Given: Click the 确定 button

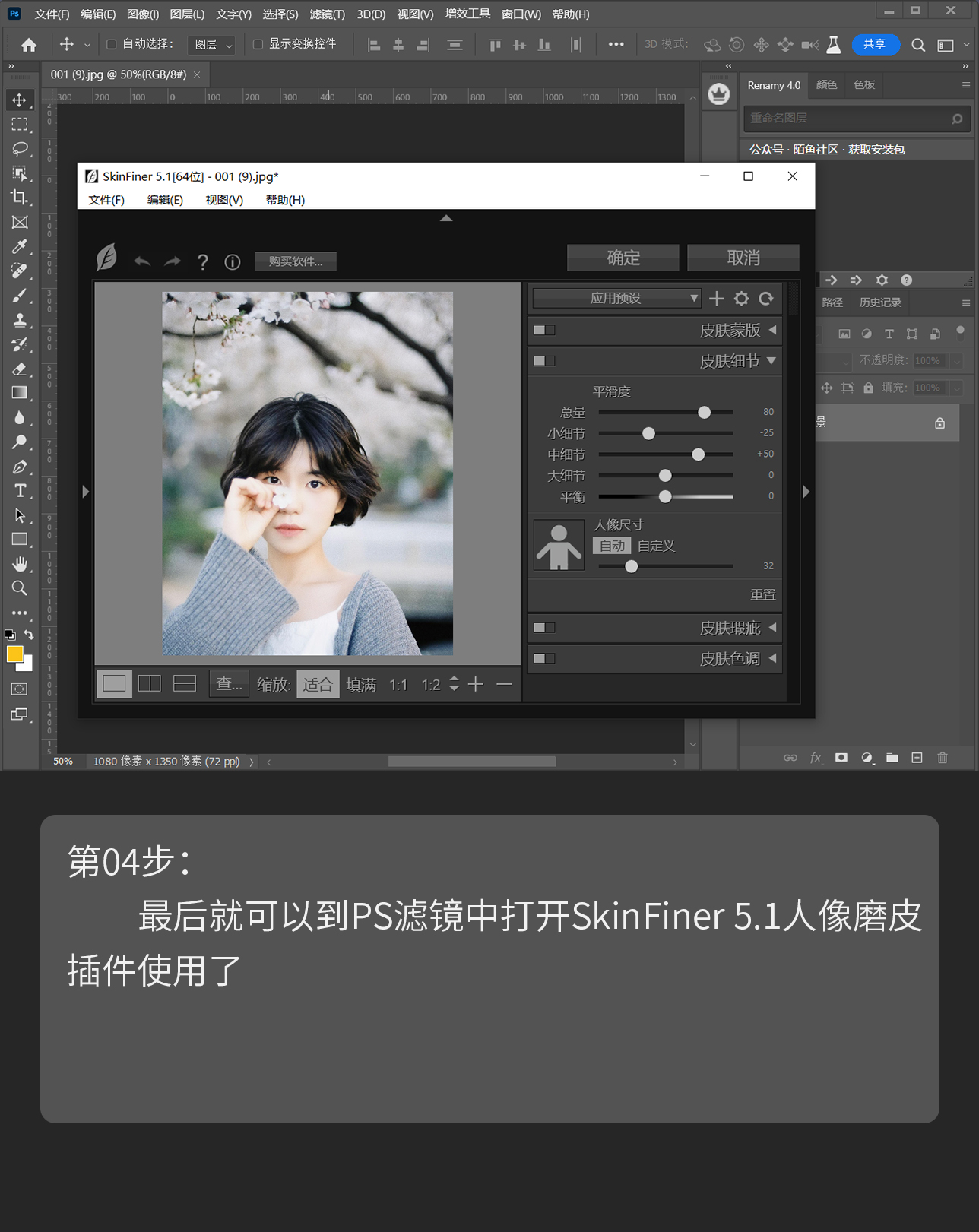Looking at the screenshot, I should (x=623, y=258).
